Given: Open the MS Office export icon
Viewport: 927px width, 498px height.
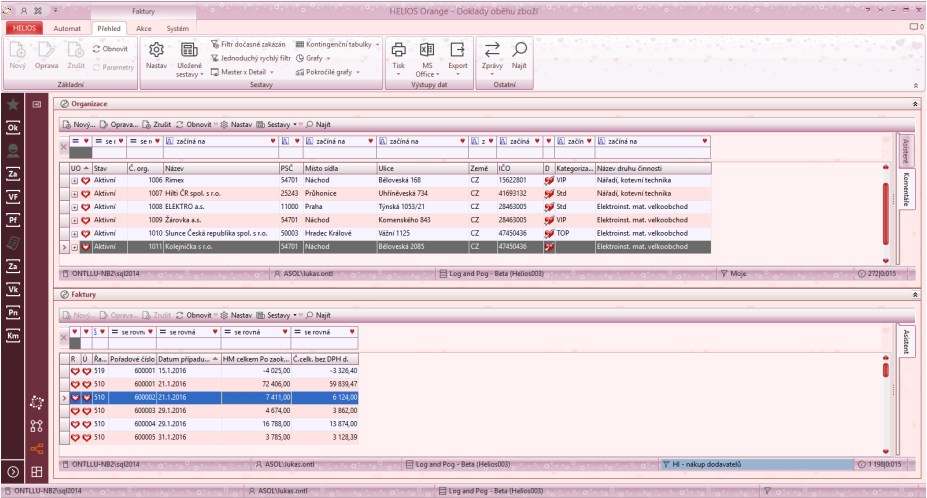Looking at the screenshot, I should (427, 50).
